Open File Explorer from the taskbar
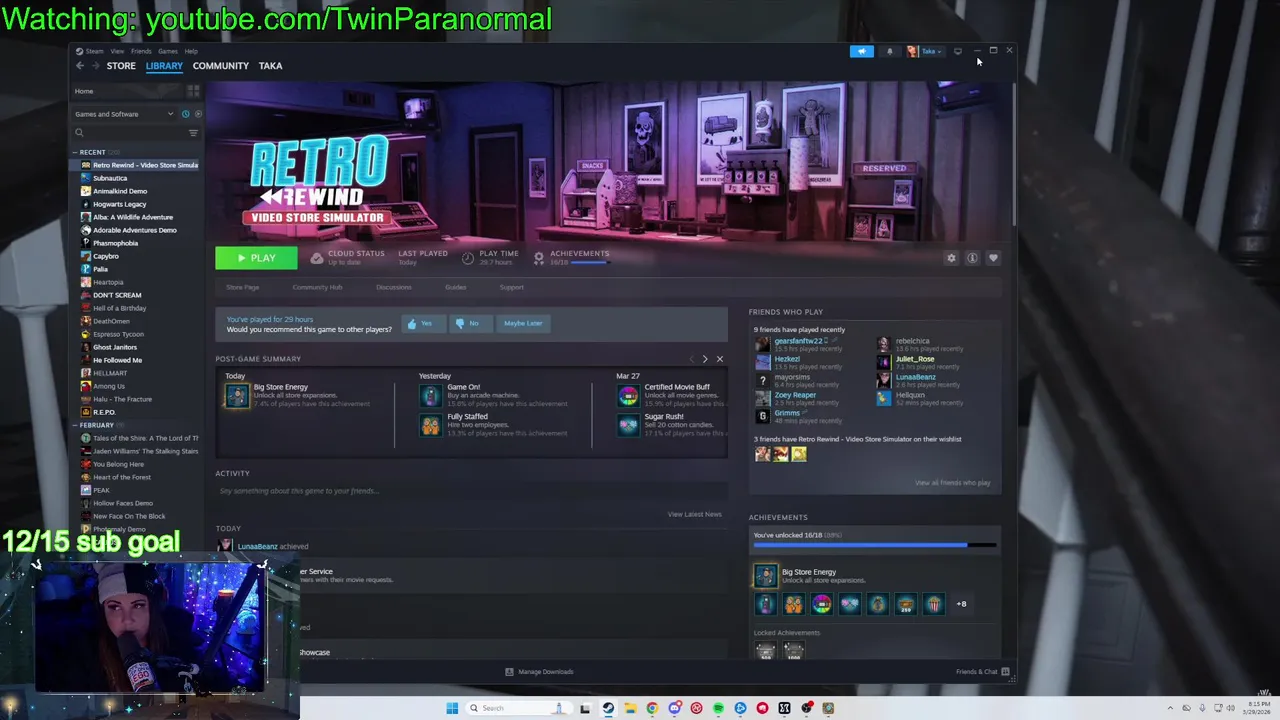Viewport: 1280px width, 720px height. (x=630, y=708)
